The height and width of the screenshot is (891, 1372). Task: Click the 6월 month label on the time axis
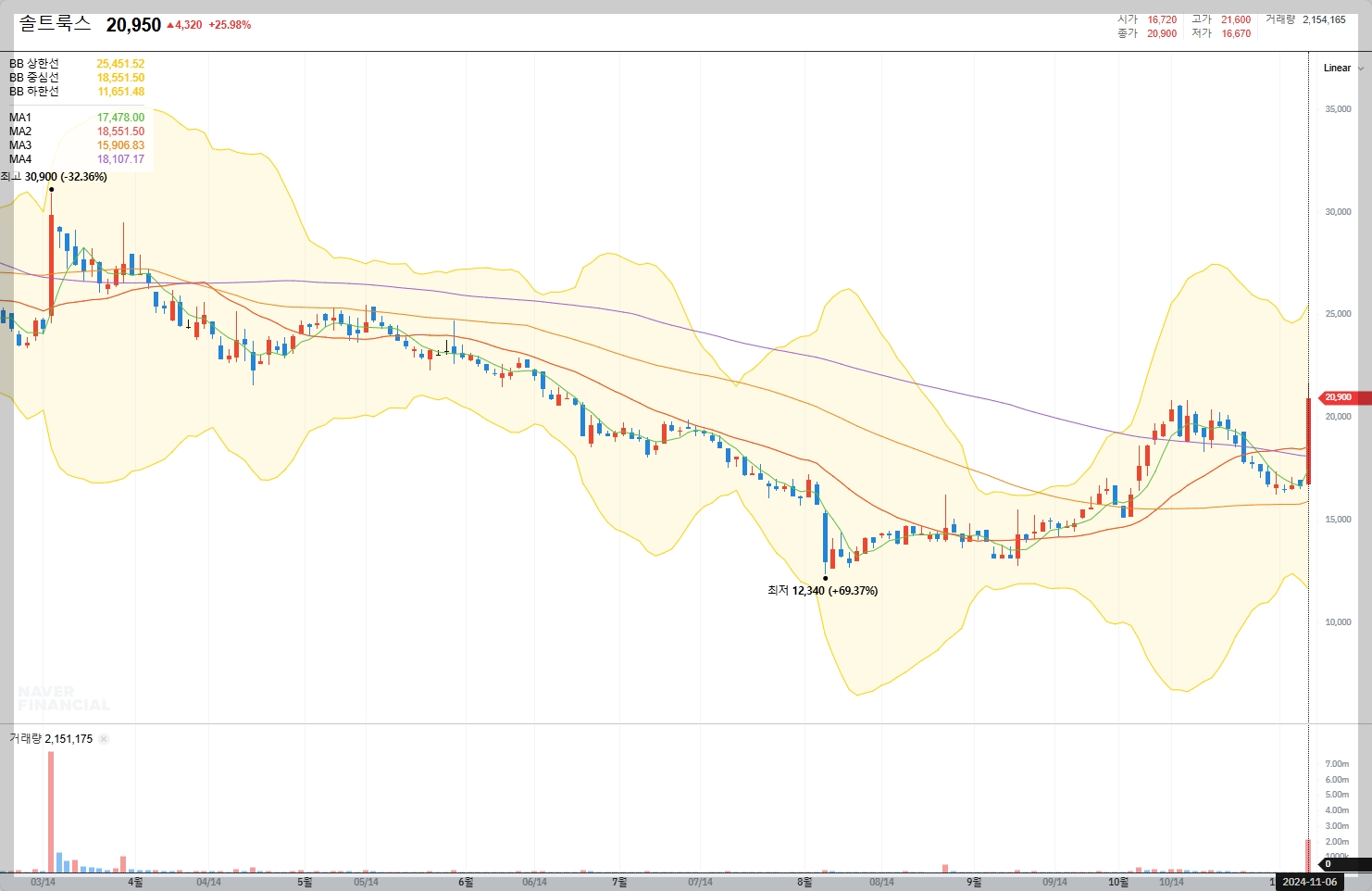466,883
